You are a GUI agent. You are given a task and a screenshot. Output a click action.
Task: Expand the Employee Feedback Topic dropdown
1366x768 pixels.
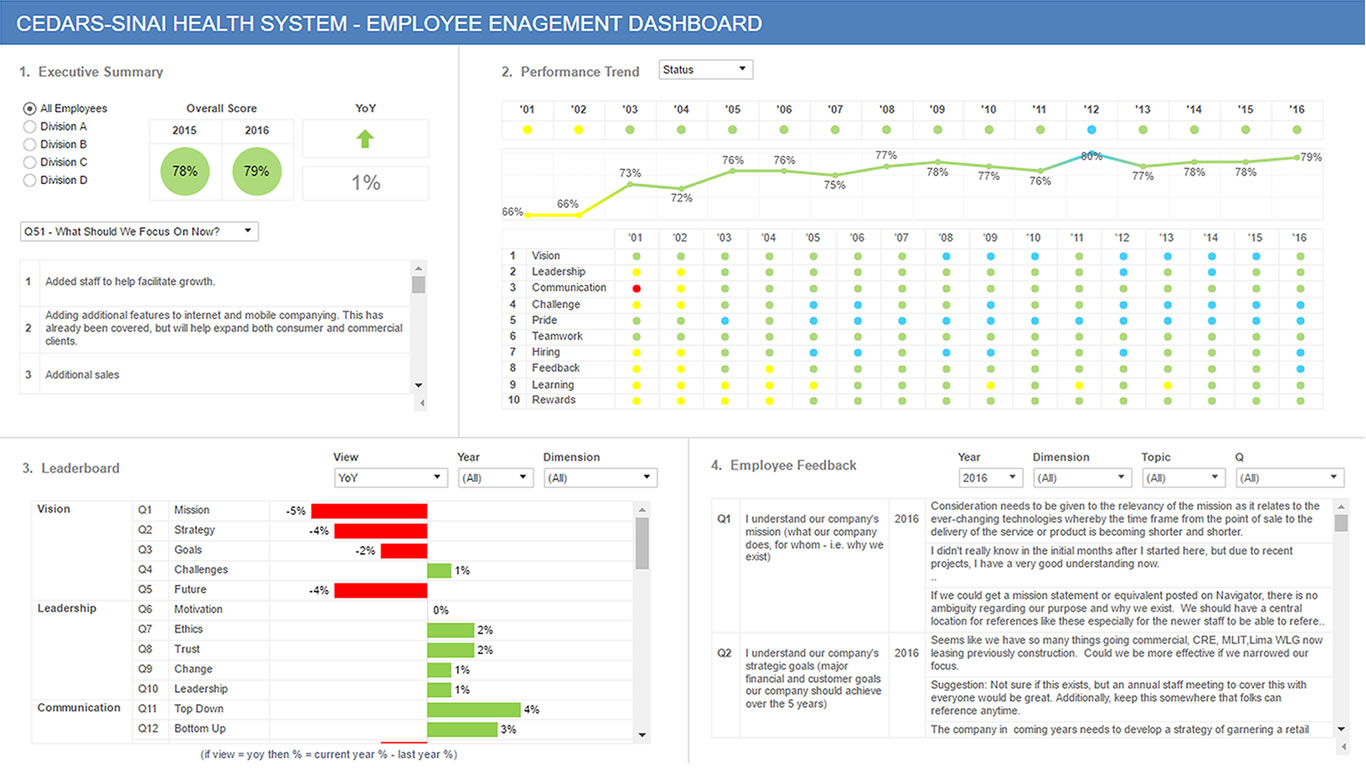(1183, 478)
